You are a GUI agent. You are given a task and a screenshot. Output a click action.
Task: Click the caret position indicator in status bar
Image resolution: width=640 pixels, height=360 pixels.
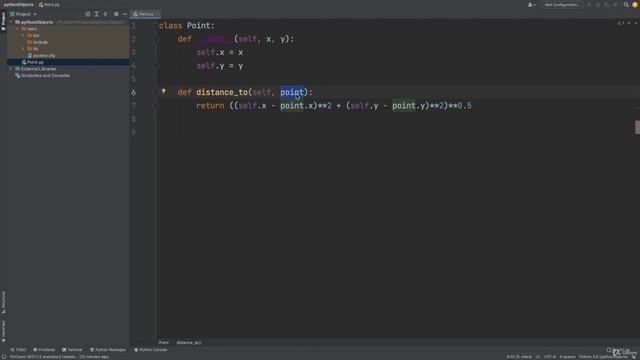pyautogui.click(x=519, y=357)
